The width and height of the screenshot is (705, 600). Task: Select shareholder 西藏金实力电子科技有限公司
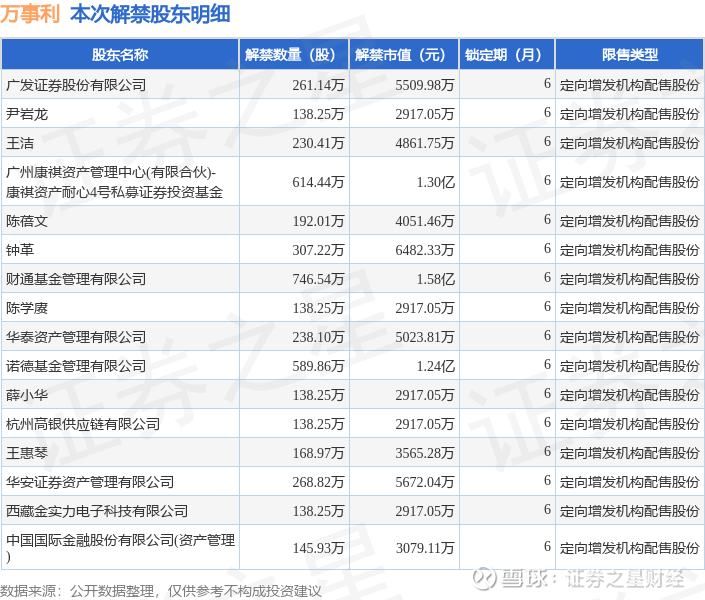[x=97, y=511]
